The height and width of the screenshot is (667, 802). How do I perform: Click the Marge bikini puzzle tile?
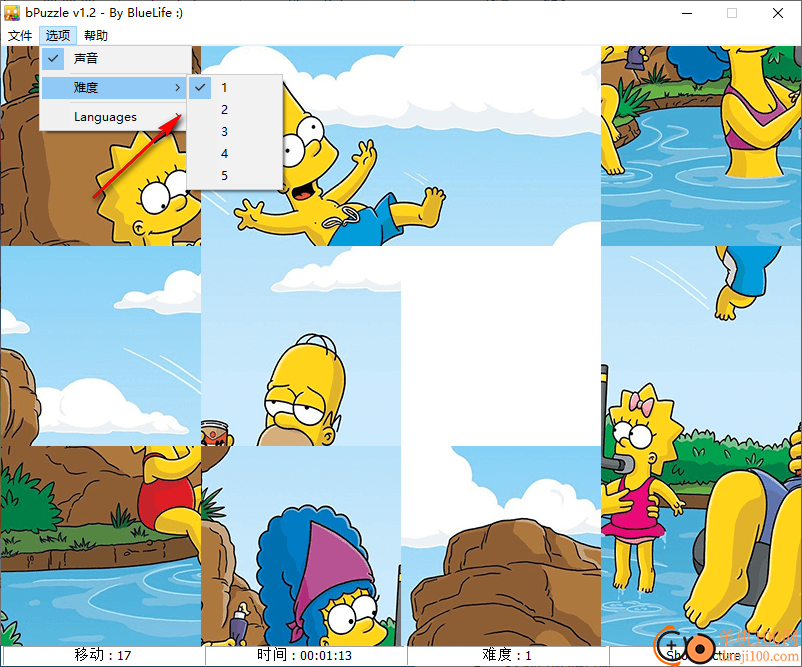tap(701, 146)
